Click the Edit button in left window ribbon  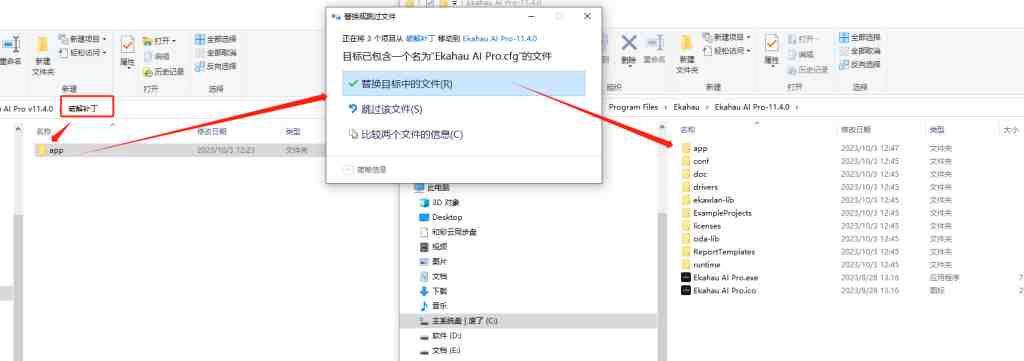coord(157,56)
